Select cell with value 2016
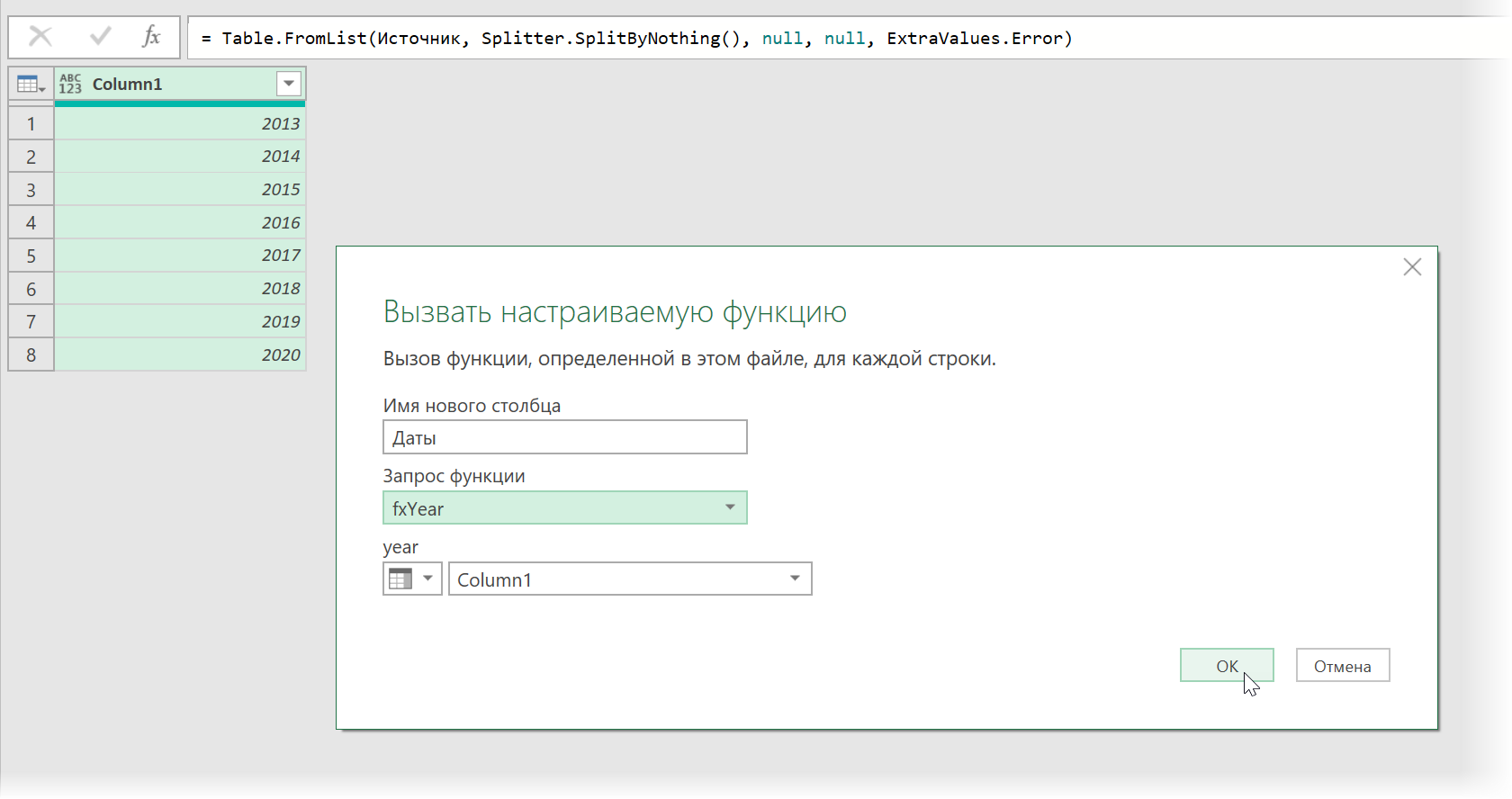 click(x=180, y=222)
